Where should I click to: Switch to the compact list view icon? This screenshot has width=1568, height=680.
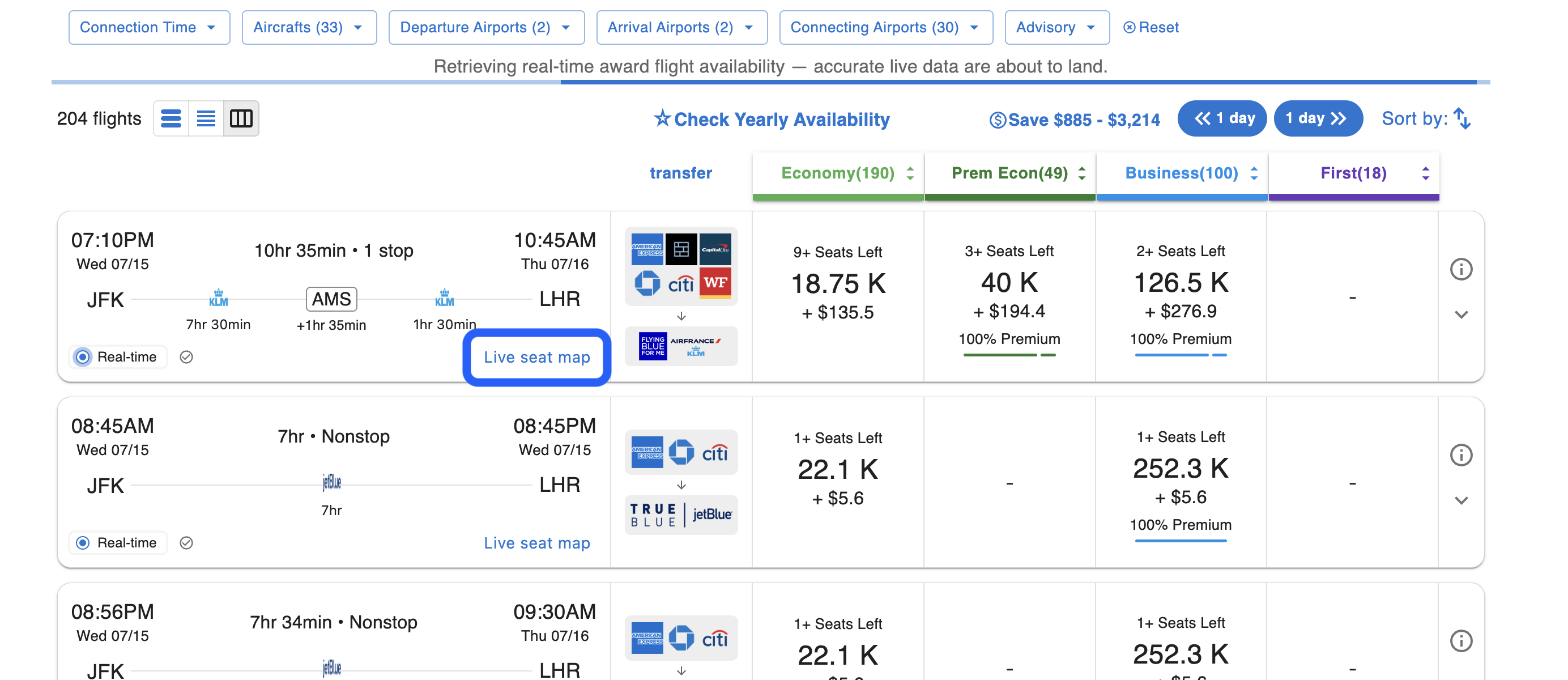coord(206,118)
